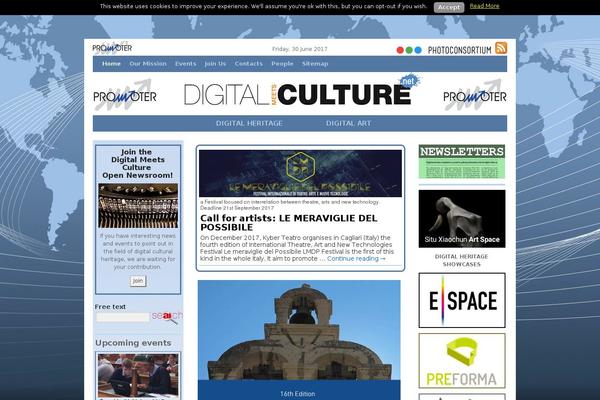Open the upcoming event photo
The image size is (600, 400).
(138, 375)
